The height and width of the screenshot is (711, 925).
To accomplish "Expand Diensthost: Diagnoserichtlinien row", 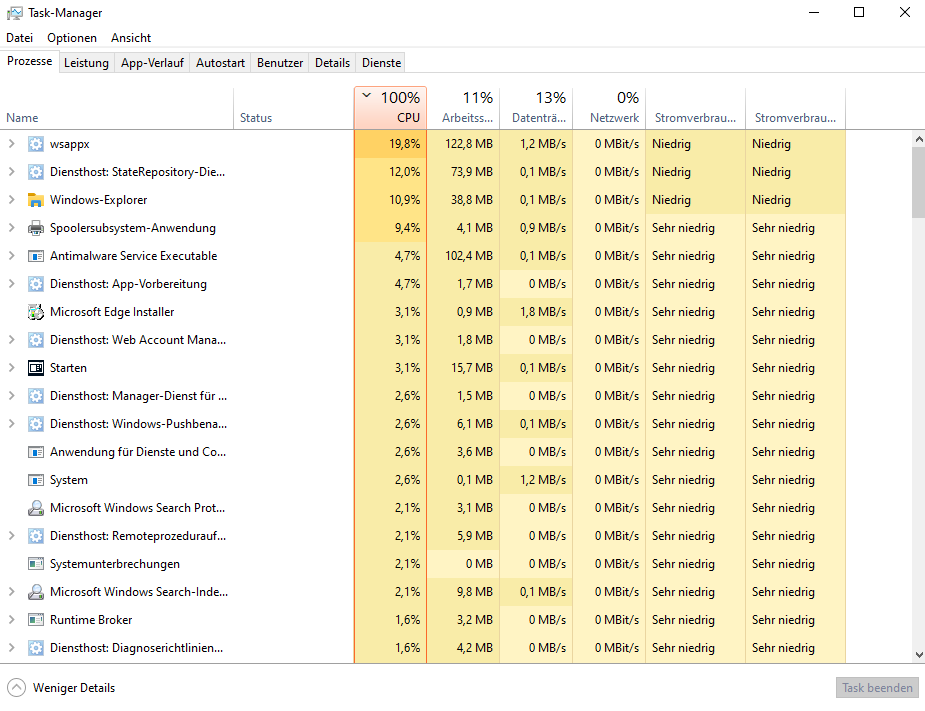I will click(x=11, y=648).
